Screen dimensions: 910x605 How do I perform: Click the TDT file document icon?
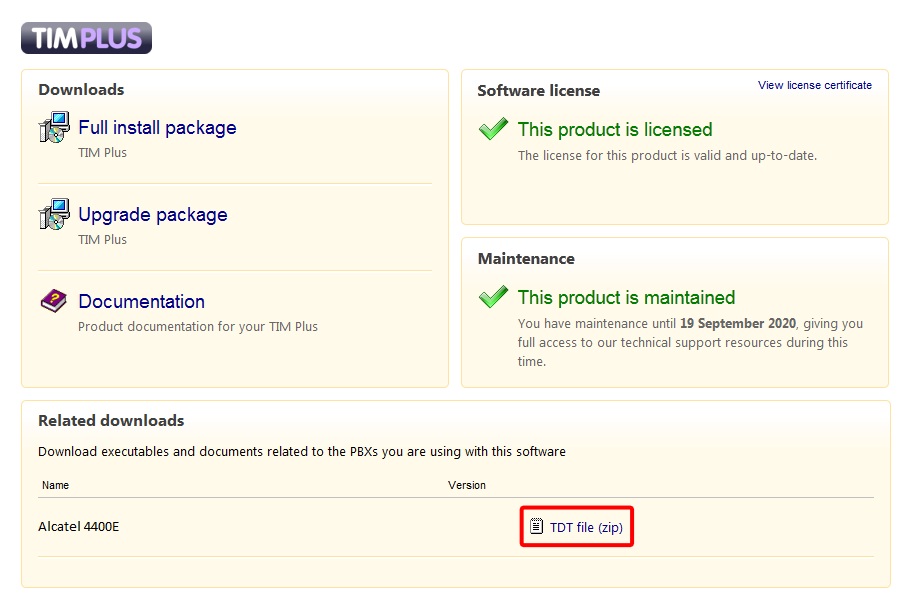(536, 526)
